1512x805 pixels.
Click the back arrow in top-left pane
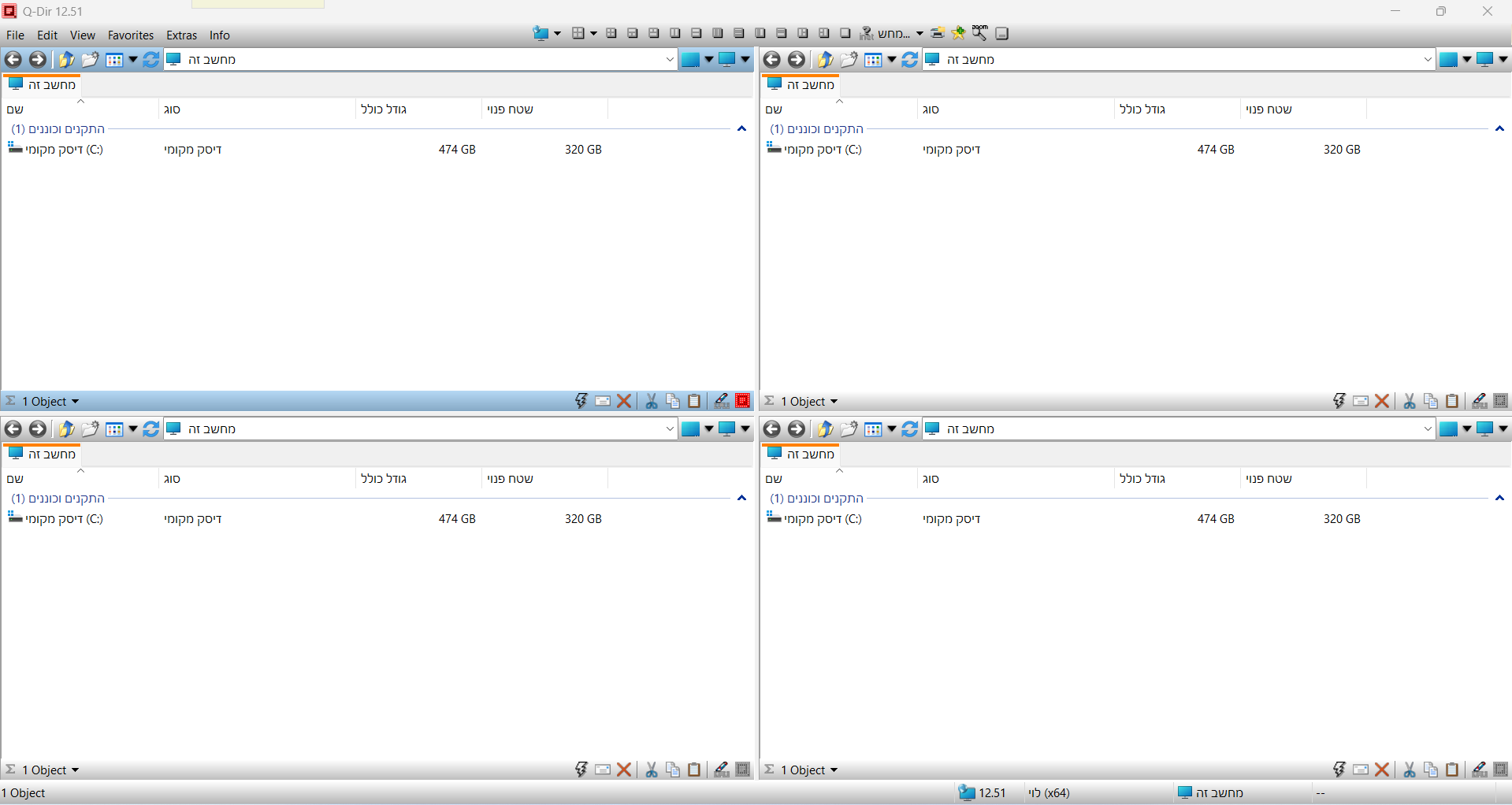[13, 60]
